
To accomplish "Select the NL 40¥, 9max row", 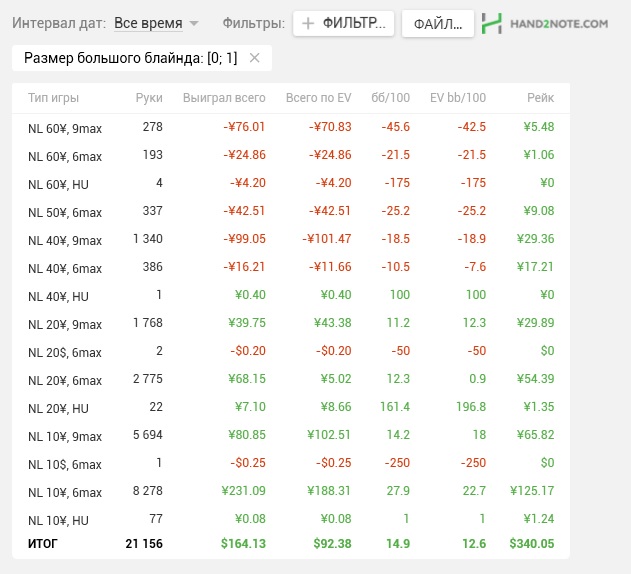I will (x=65, y=240).
